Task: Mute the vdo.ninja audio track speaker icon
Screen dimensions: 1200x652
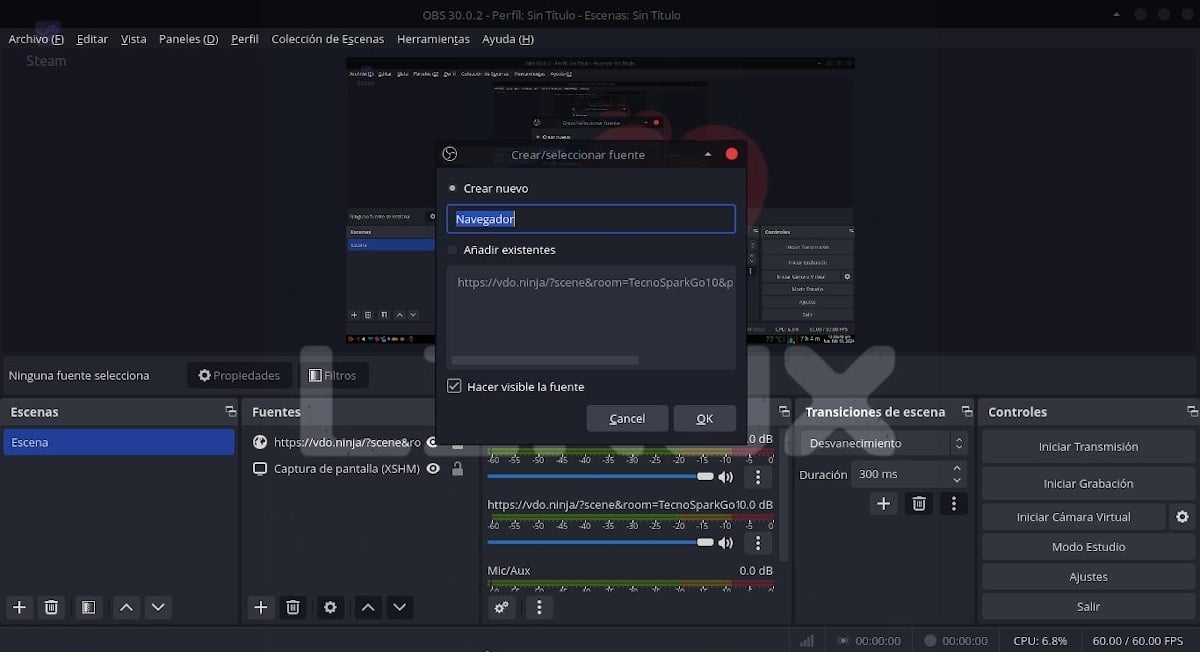Action: [725, 543]
